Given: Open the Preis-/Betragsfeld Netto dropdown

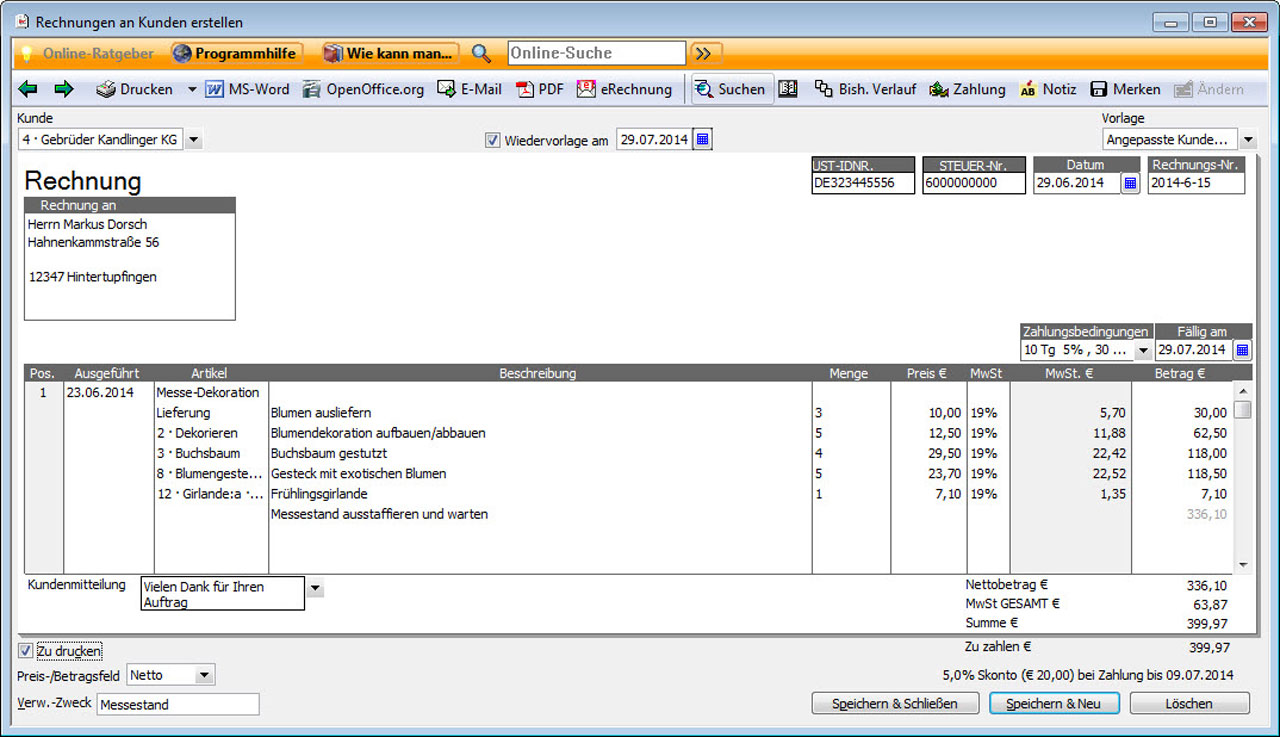Looking at the screenshot, I should click(204, 675).
